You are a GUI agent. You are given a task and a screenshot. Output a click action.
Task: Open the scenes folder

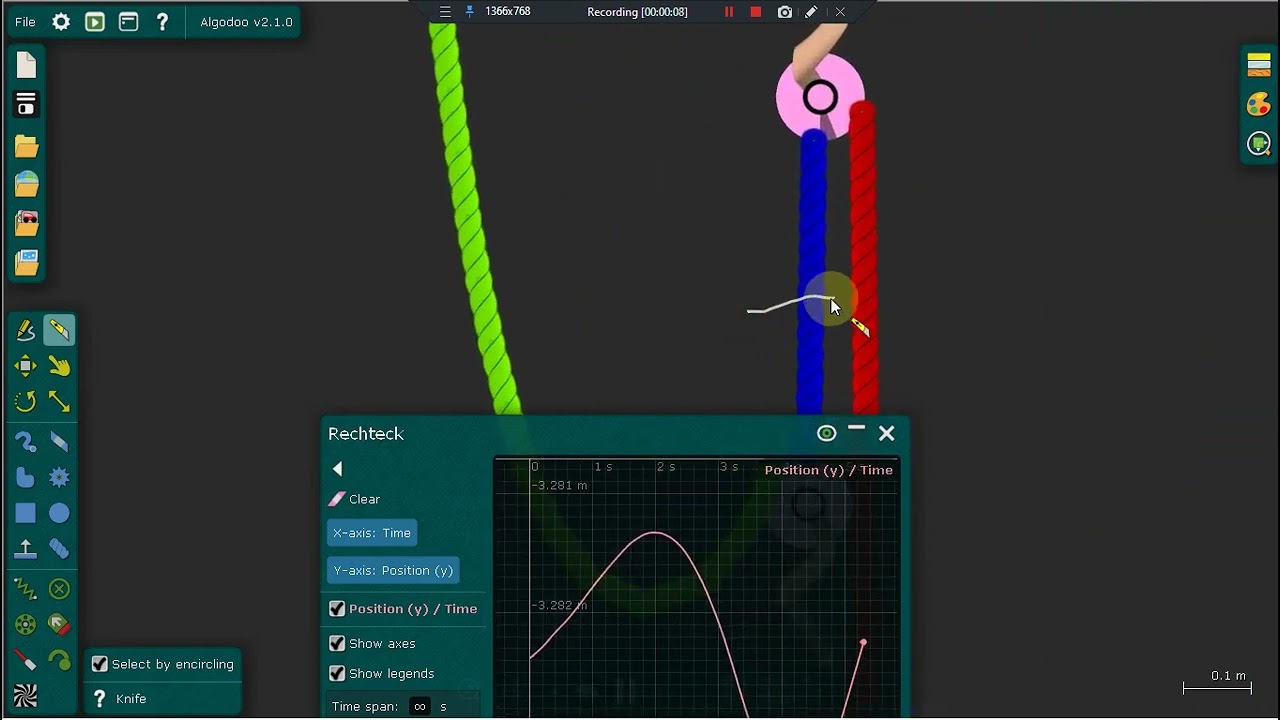(26, 147)
